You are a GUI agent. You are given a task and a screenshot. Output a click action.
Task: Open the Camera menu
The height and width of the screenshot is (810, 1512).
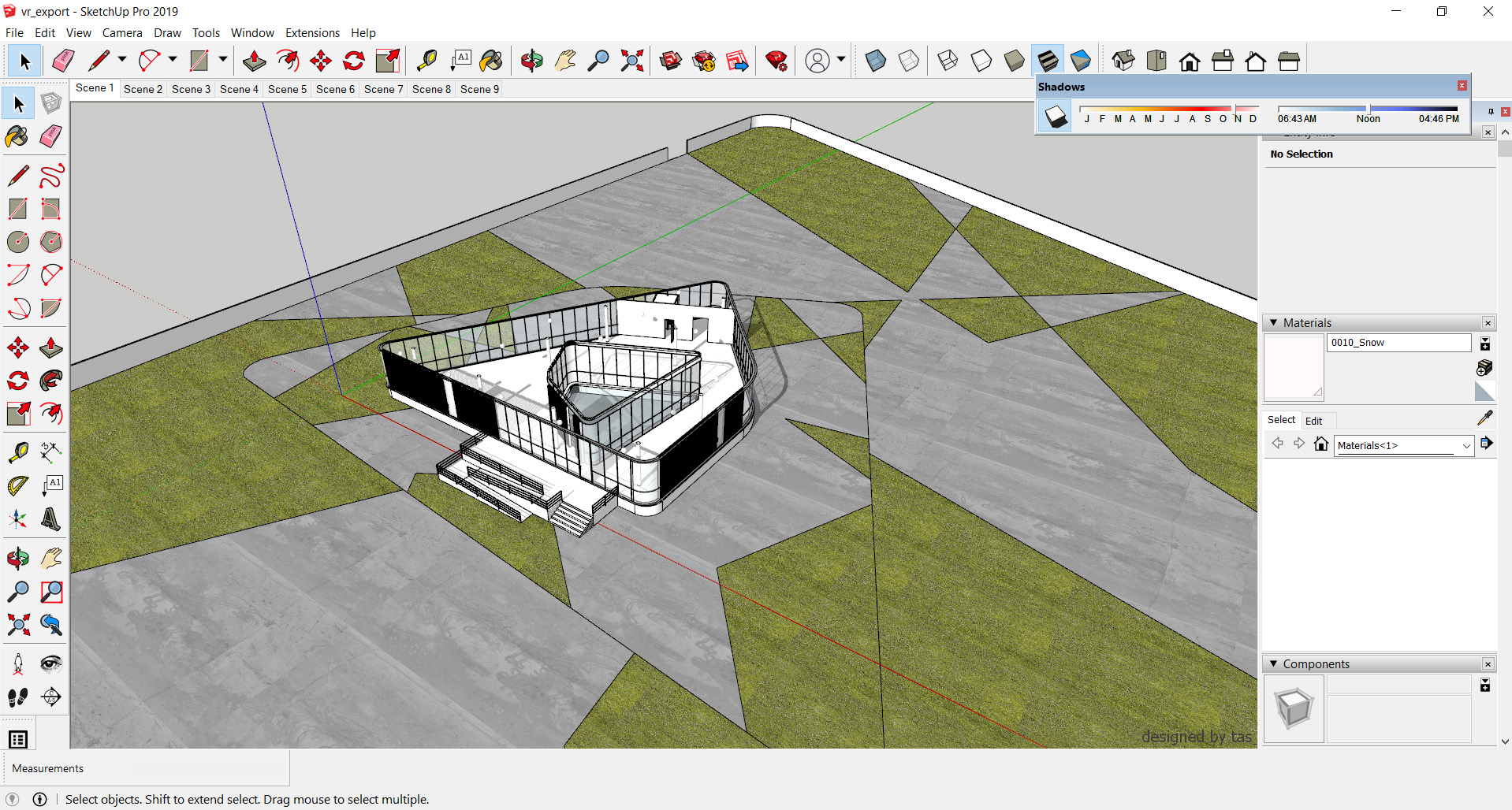coord(122,33)
